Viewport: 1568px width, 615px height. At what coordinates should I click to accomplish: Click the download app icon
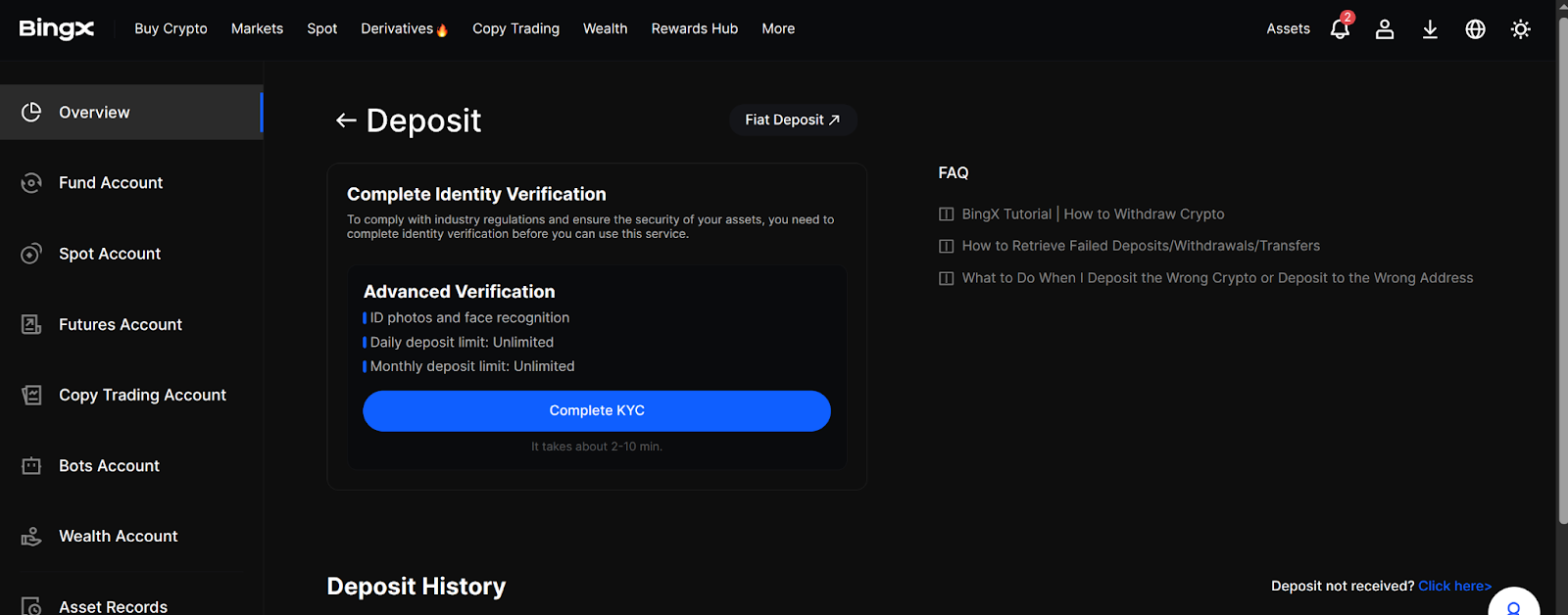click(1430, 29)
